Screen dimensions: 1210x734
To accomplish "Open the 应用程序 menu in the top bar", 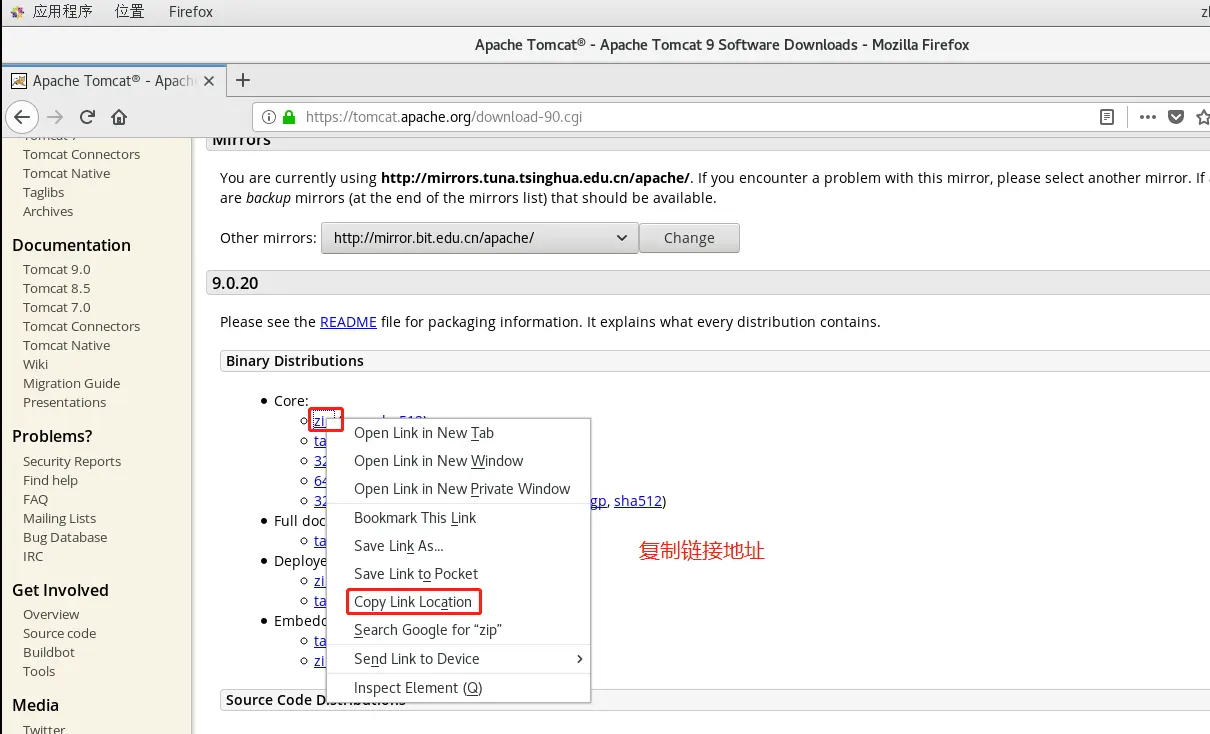I will (x=62, y=12).
